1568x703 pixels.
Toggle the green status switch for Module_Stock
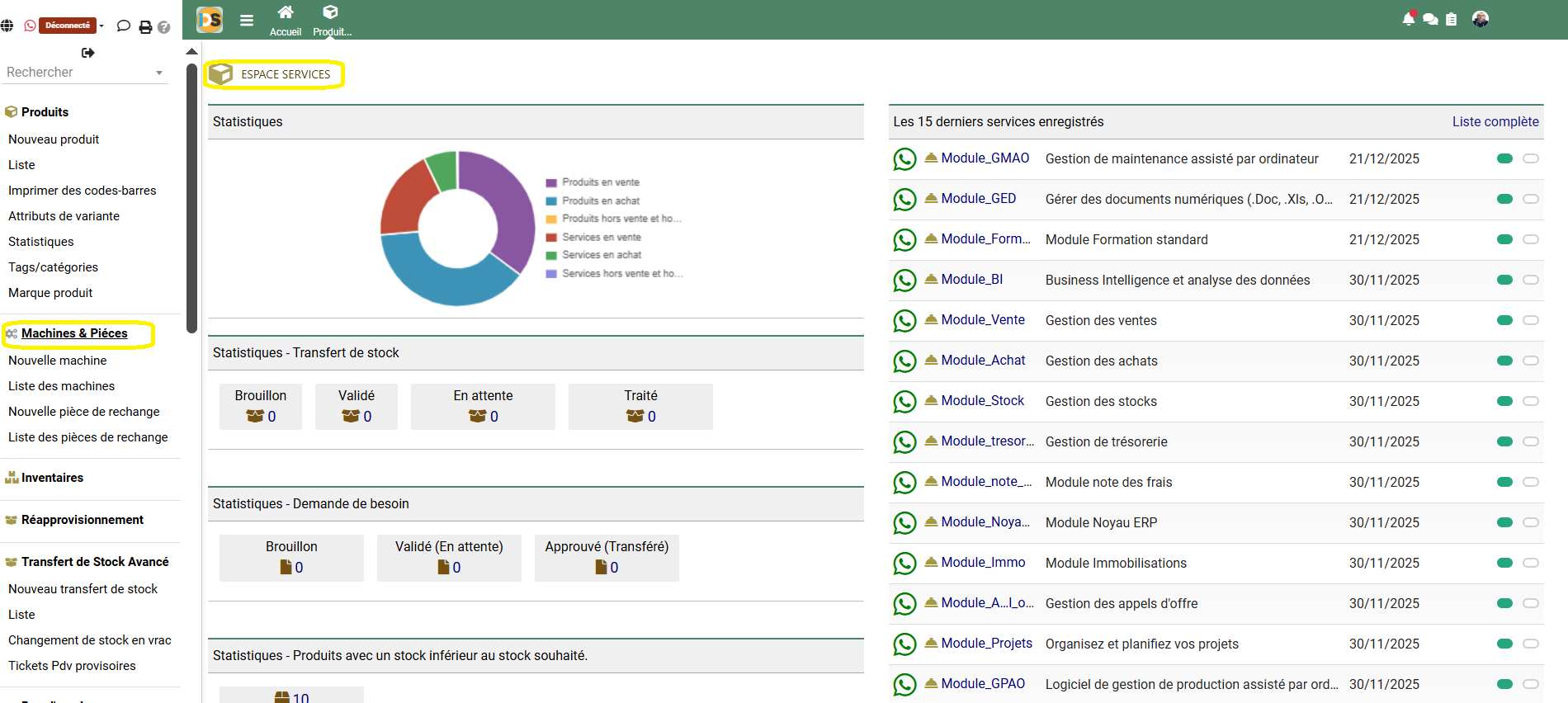[x=1504, y=401]
